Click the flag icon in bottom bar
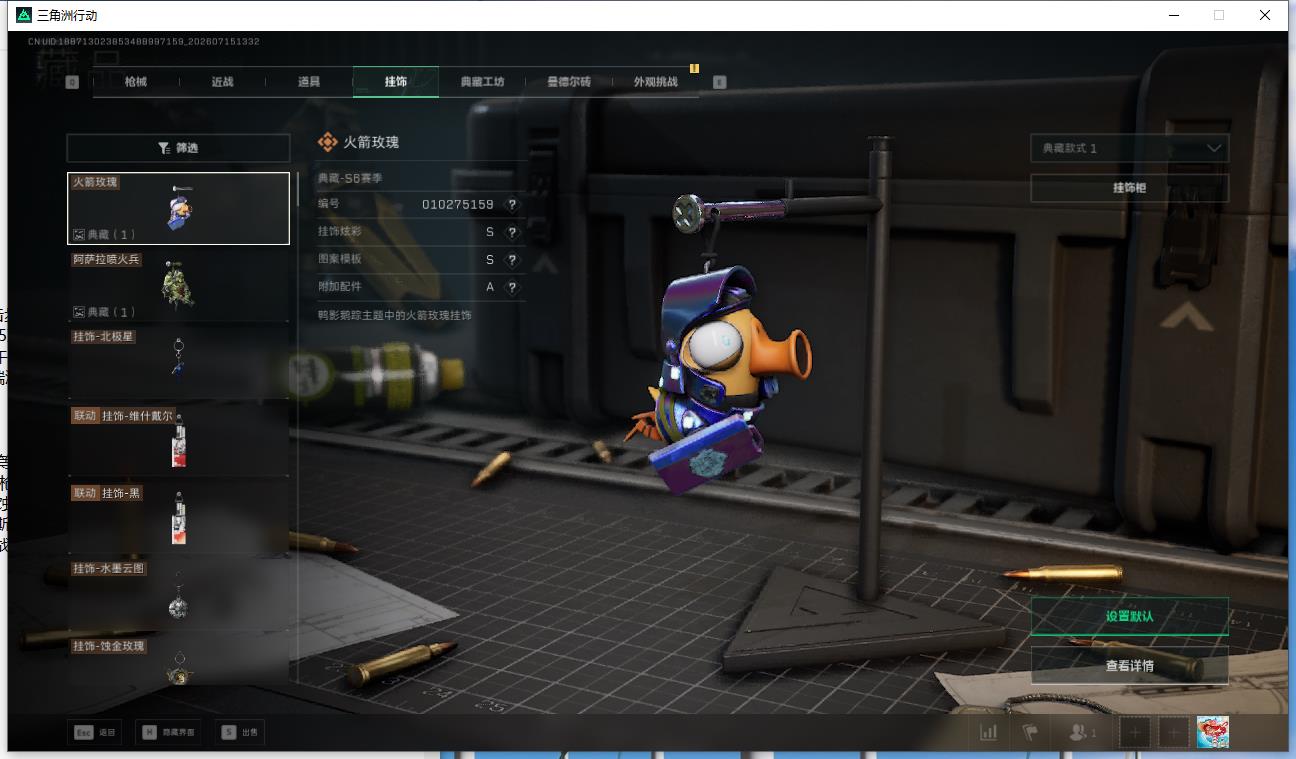 click(x=1030, y=732)
